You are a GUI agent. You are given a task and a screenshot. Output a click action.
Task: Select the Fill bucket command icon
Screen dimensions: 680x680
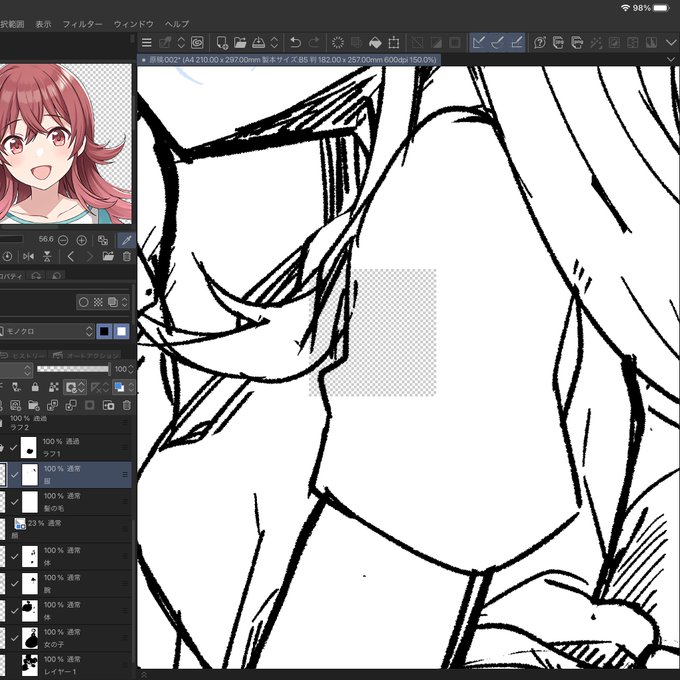click(x=375, y=42)
